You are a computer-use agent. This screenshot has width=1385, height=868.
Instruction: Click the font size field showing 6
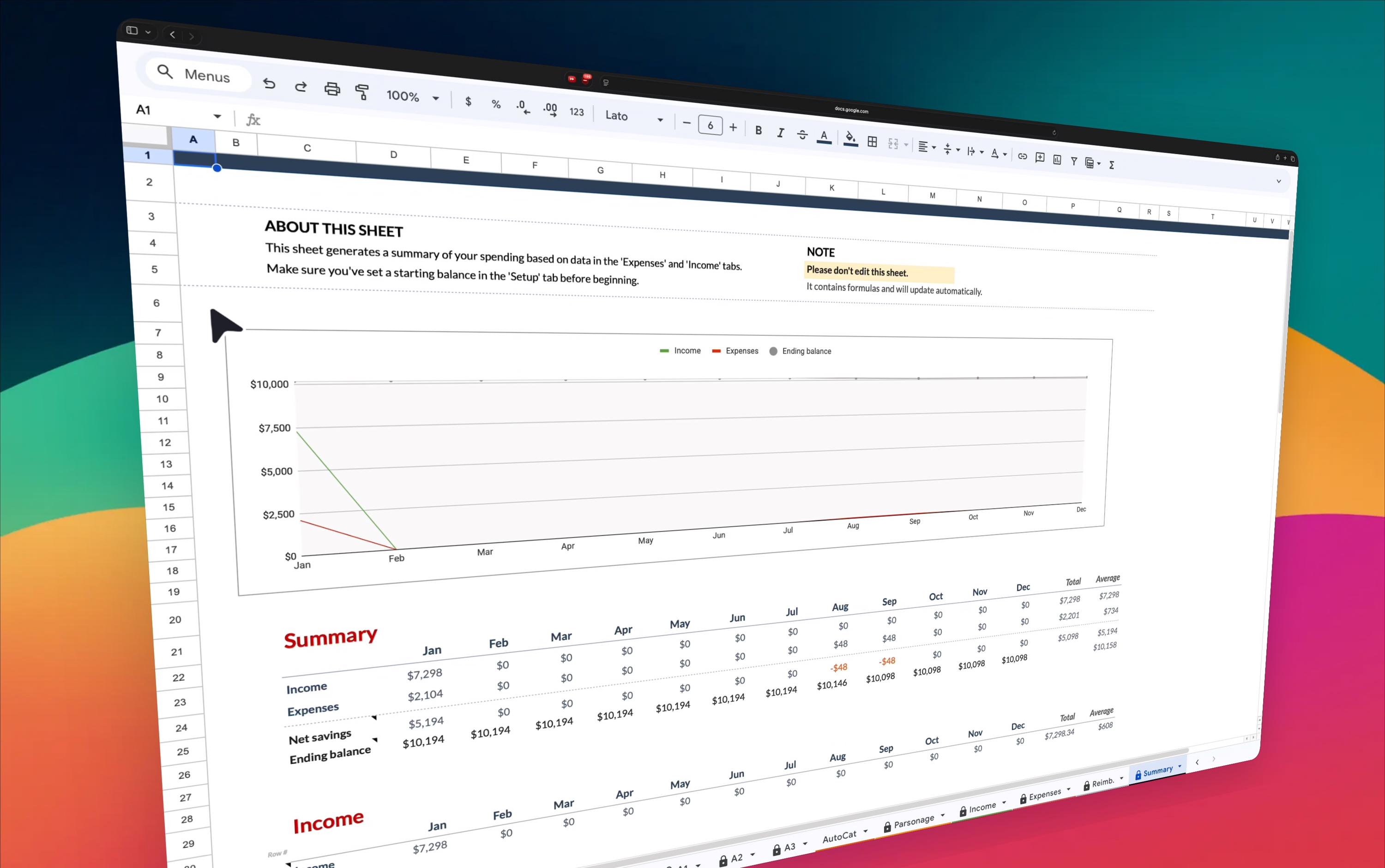[x=711, y=125]
